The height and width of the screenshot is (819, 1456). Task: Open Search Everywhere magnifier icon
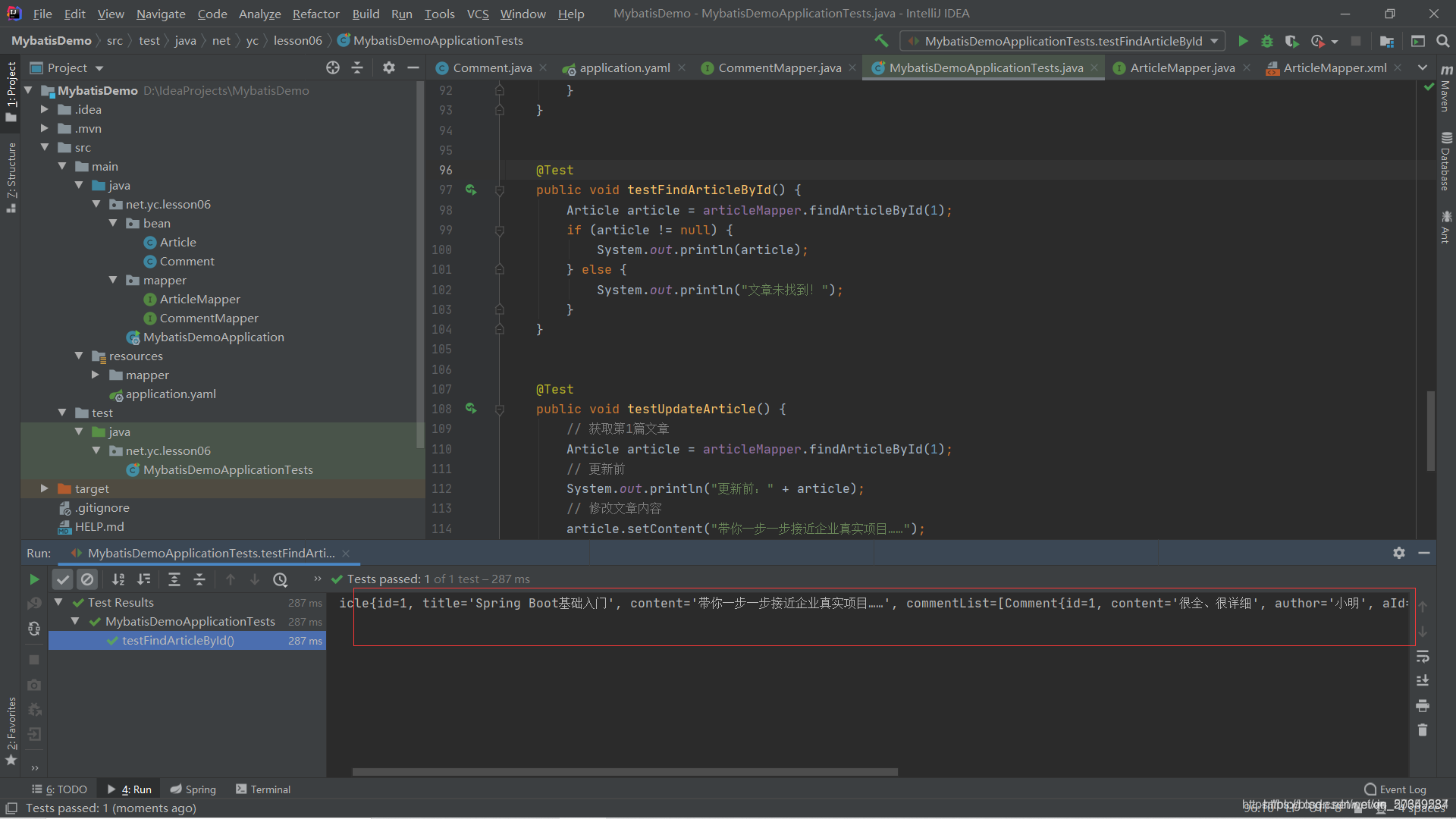1443,41
